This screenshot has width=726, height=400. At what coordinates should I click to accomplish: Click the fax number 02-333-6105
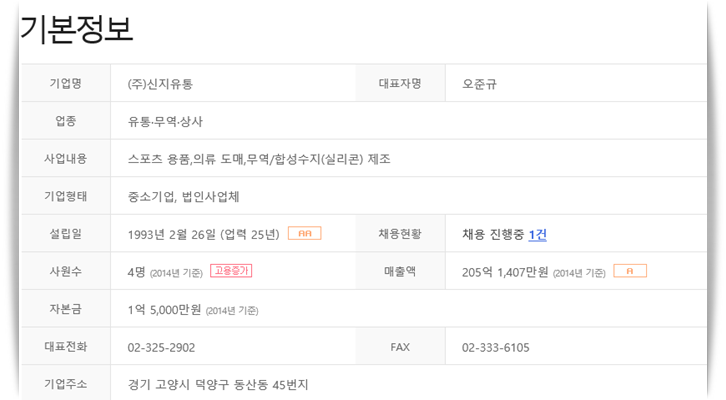[x=495, y=347]
